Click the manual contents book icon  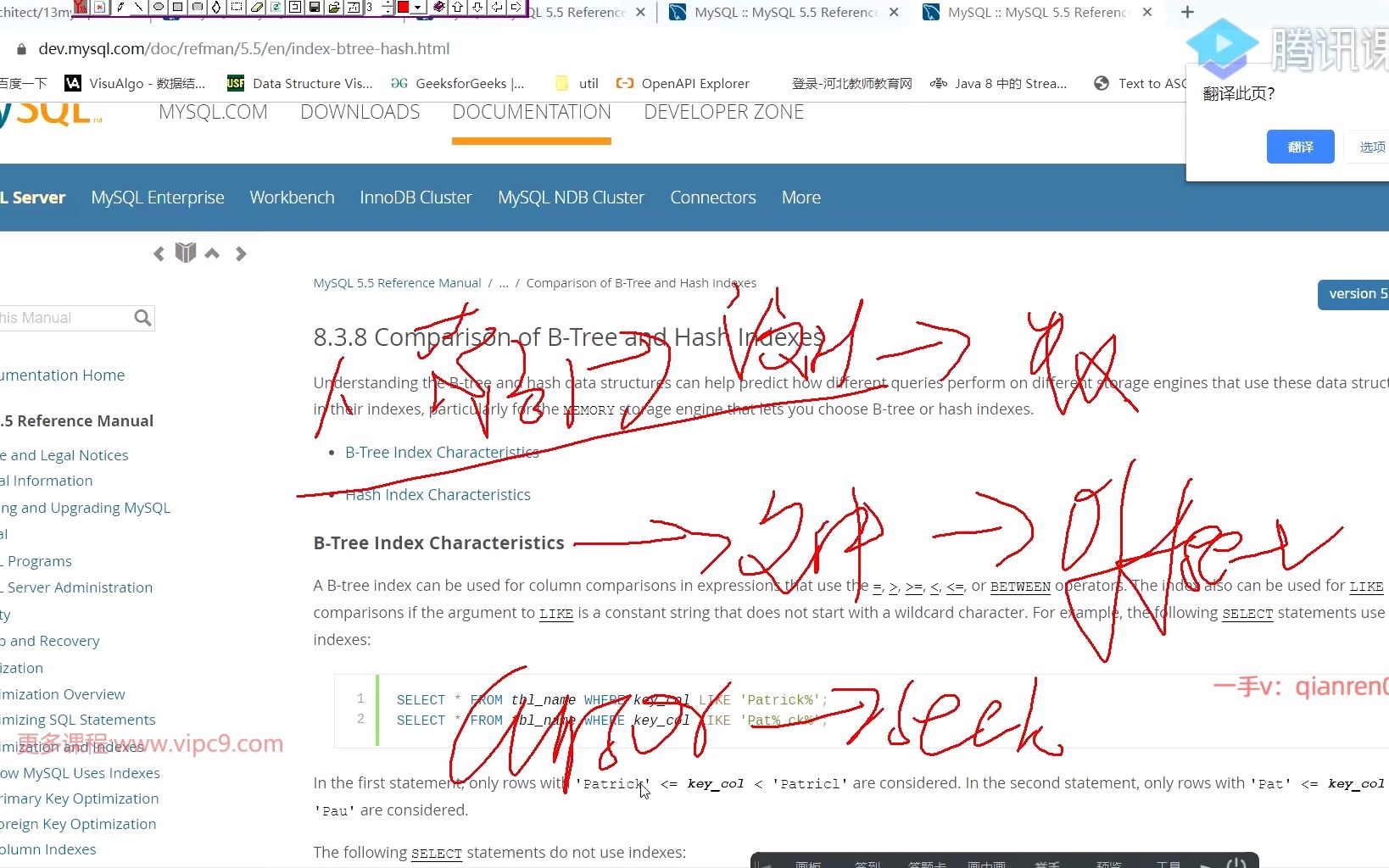coord(186,253)
